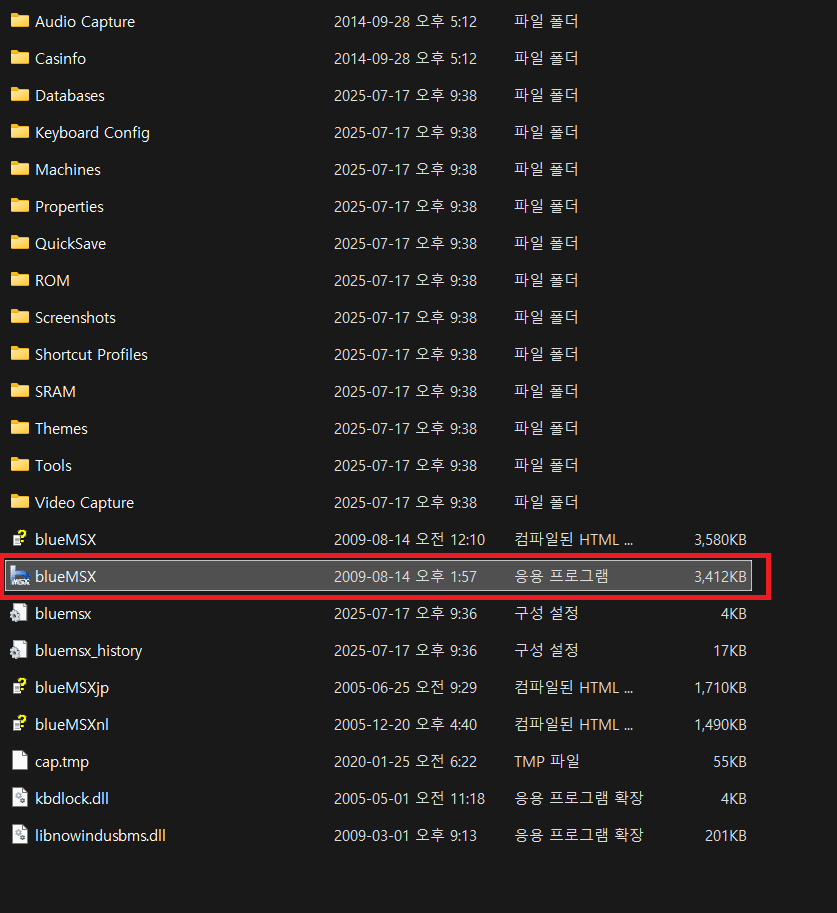Click the date "2005-05-01 오전 11:18"
The image size is (837, 913).
coord(409,798)
